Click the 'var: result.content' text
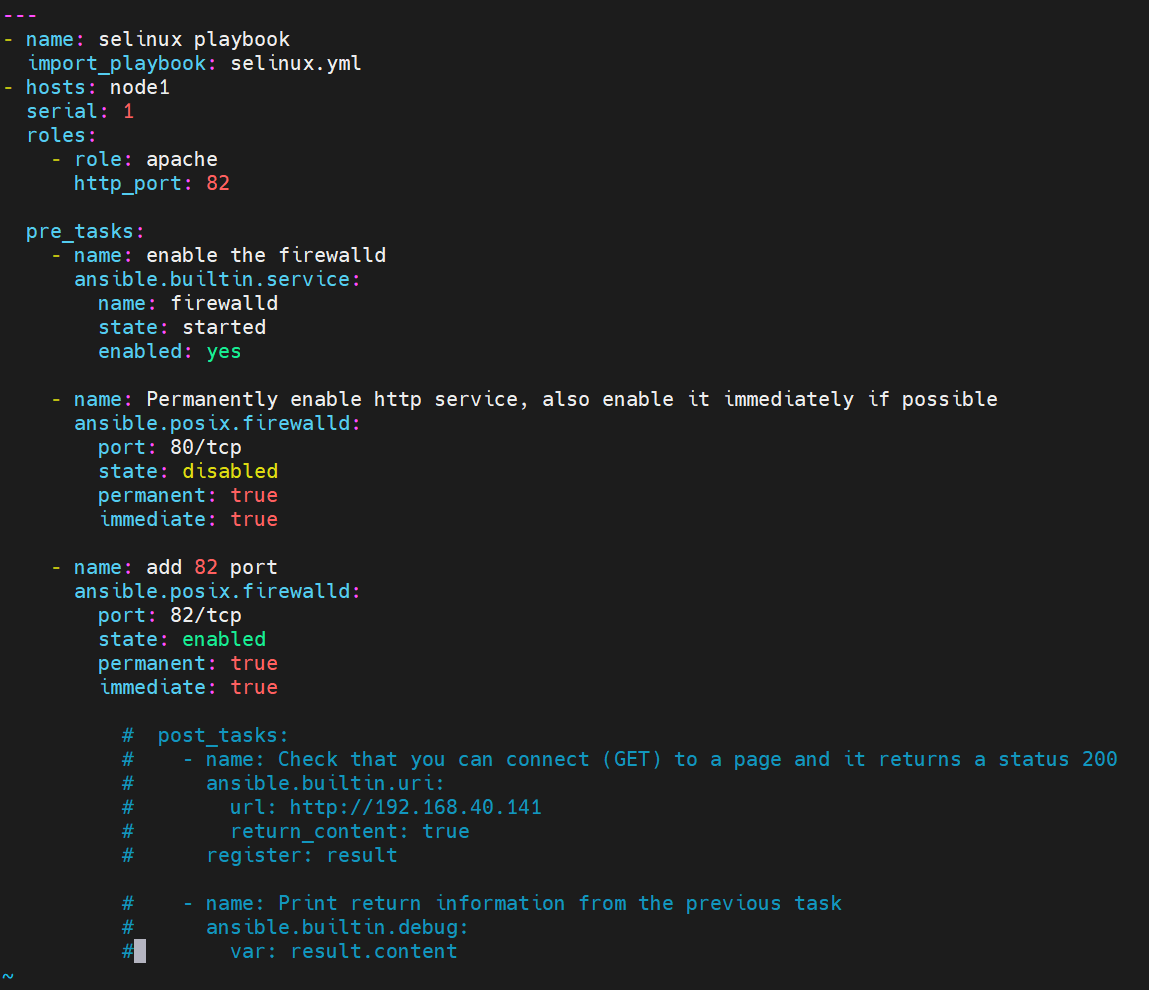The image size is (1149, 990). [x=344, y=952]
